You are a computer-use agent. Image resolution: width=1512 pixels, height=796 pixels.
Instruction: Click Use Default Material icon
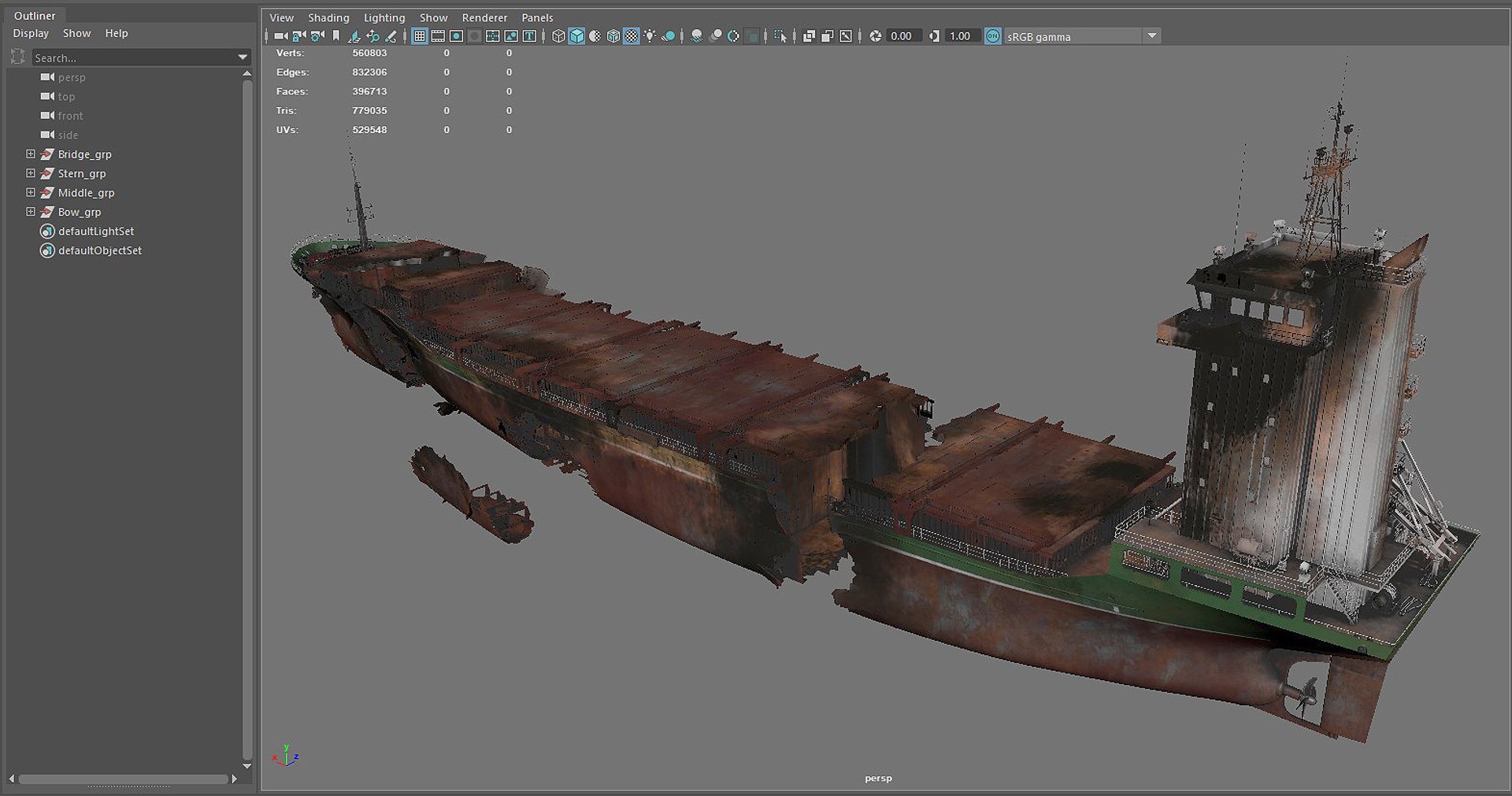(595, 36)
